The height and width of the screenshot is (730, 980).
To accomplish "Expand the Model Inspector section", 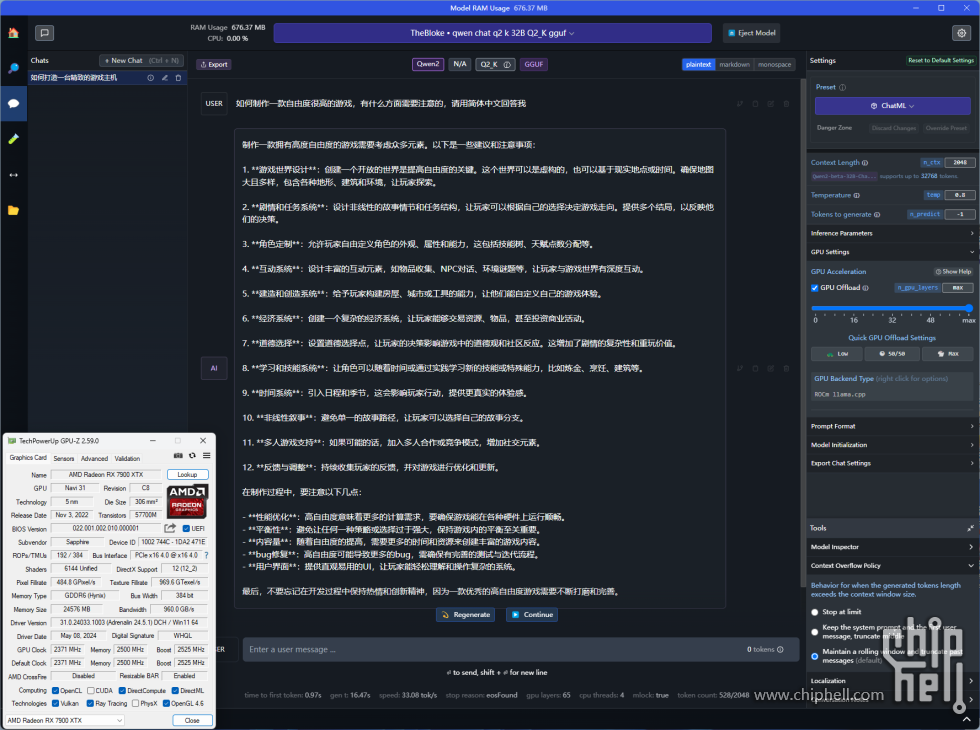I will [x=892, y=547].
